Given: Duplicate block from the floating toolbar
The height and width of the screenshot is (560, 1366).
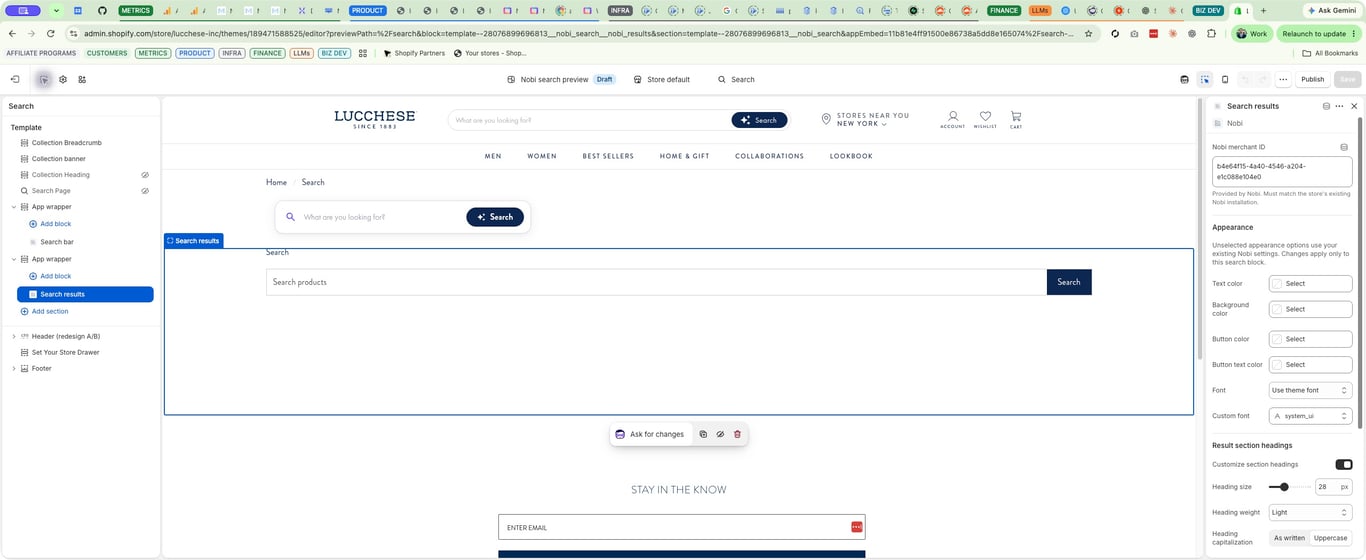Looking at the screenshot, I should click(703, 434).
